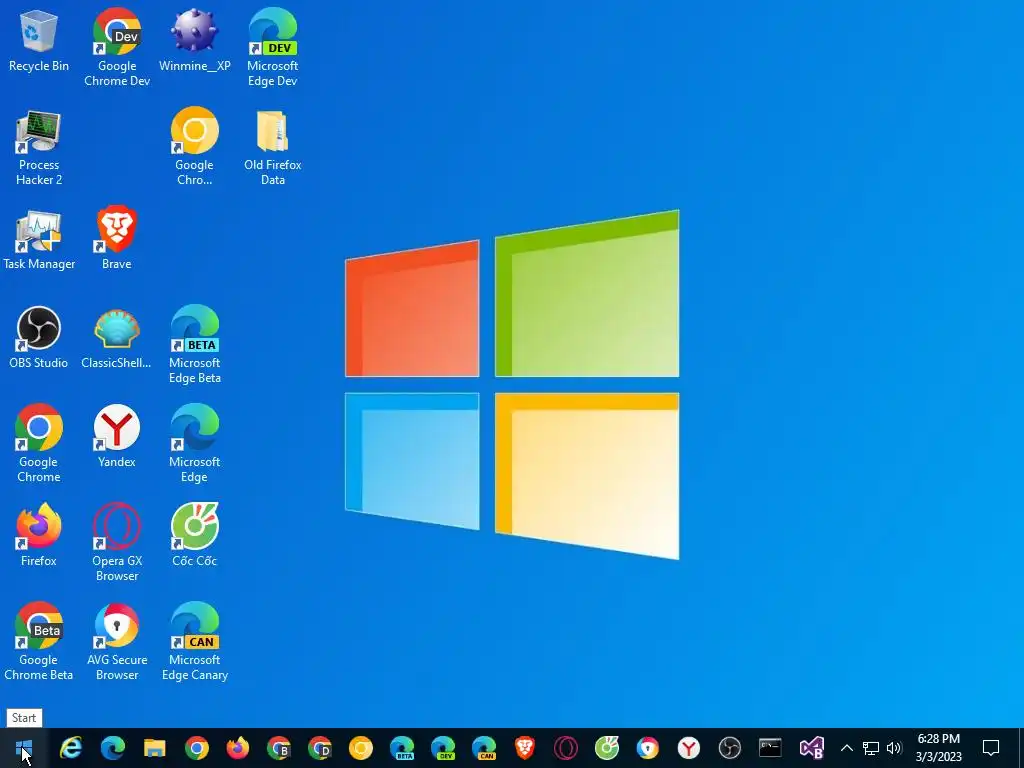Viewport: 1024px width, 768px height.
Task: Open the network status tray icon
Action: [871, 748]
